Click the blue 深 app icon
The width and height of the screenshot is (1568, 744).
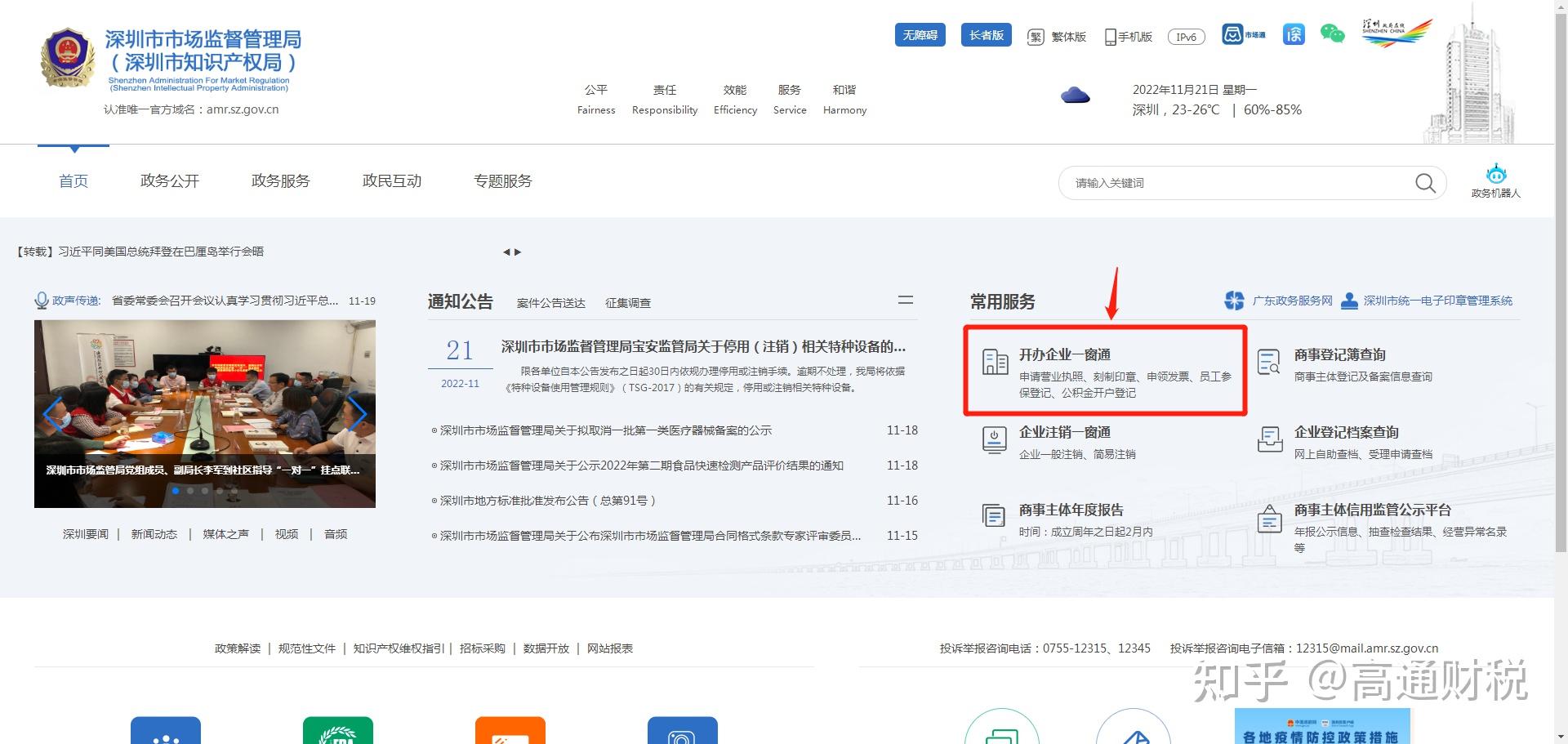pos(1294,34)
